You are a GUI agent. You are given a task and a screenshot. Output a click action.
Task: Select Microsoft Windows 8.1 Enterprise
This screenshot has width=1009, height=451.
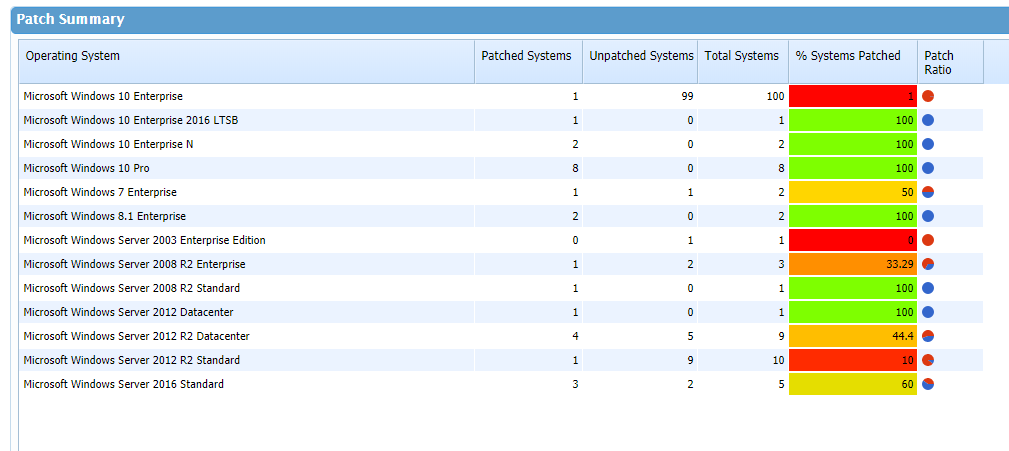click(105, 216)
